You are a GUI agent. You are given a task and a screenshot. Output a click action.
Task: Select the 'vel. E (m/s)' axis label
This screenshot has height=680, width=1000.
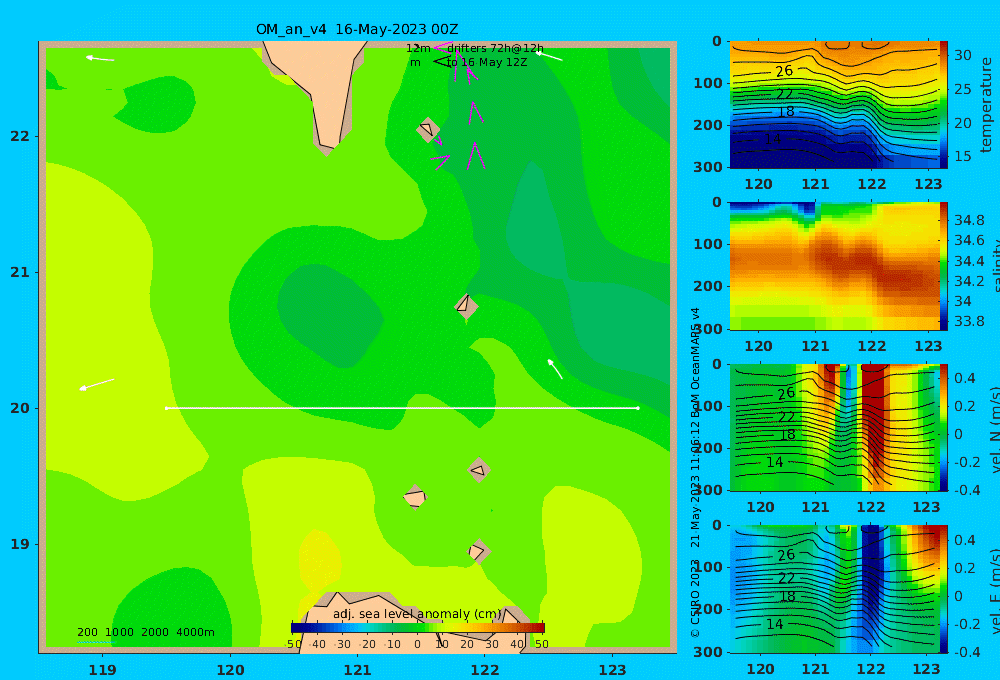(x=995, y=590)
